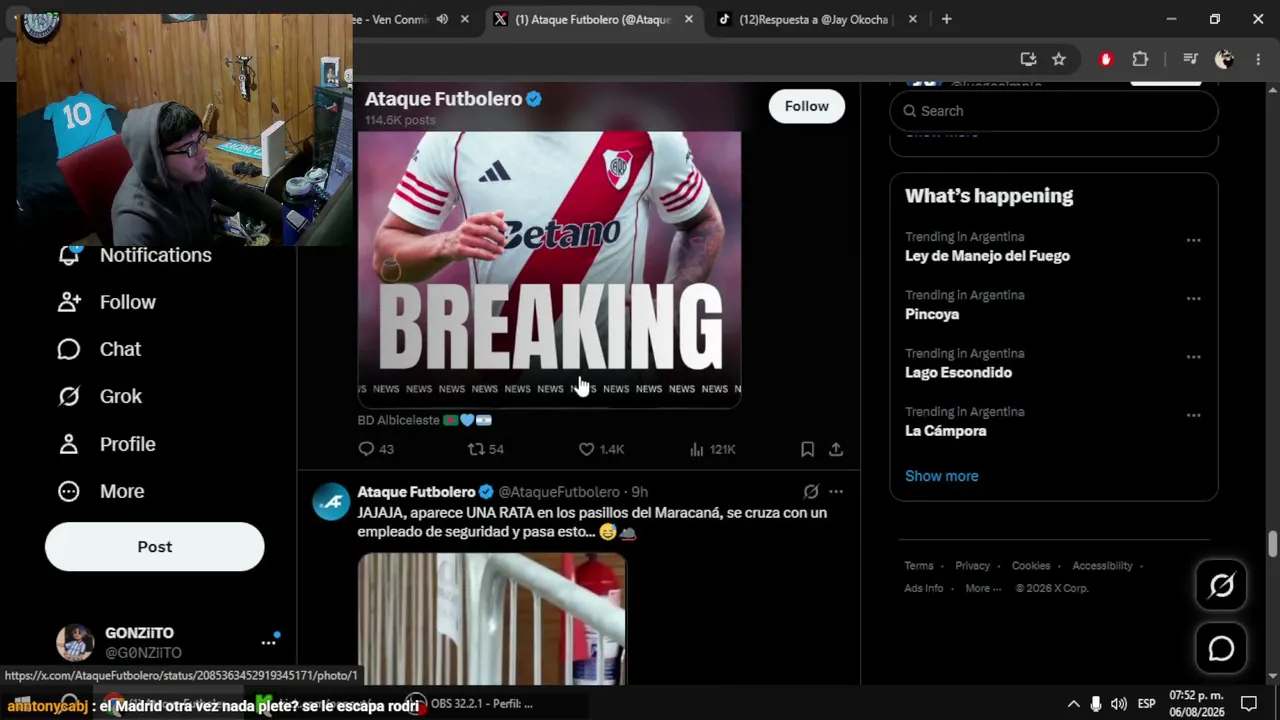Open the Lago Escondido trending topic
The height and width of the screenshot is (720, 1280).
[x=958, y=372]
